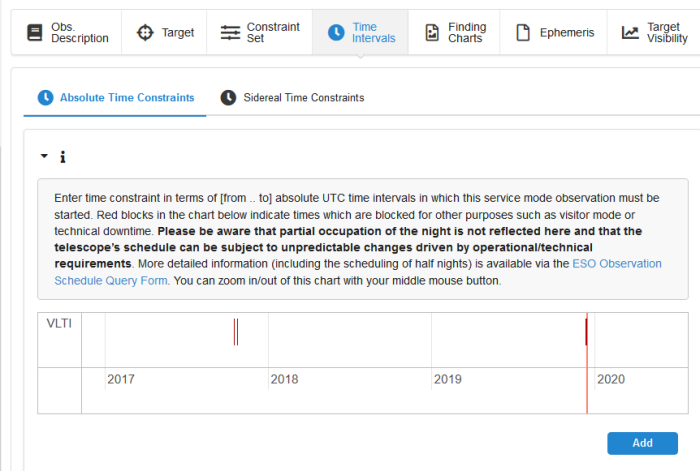This screenshot has height=471, width=700.
Task: Click the red blocked period in 2017
Action: point(236,332)
